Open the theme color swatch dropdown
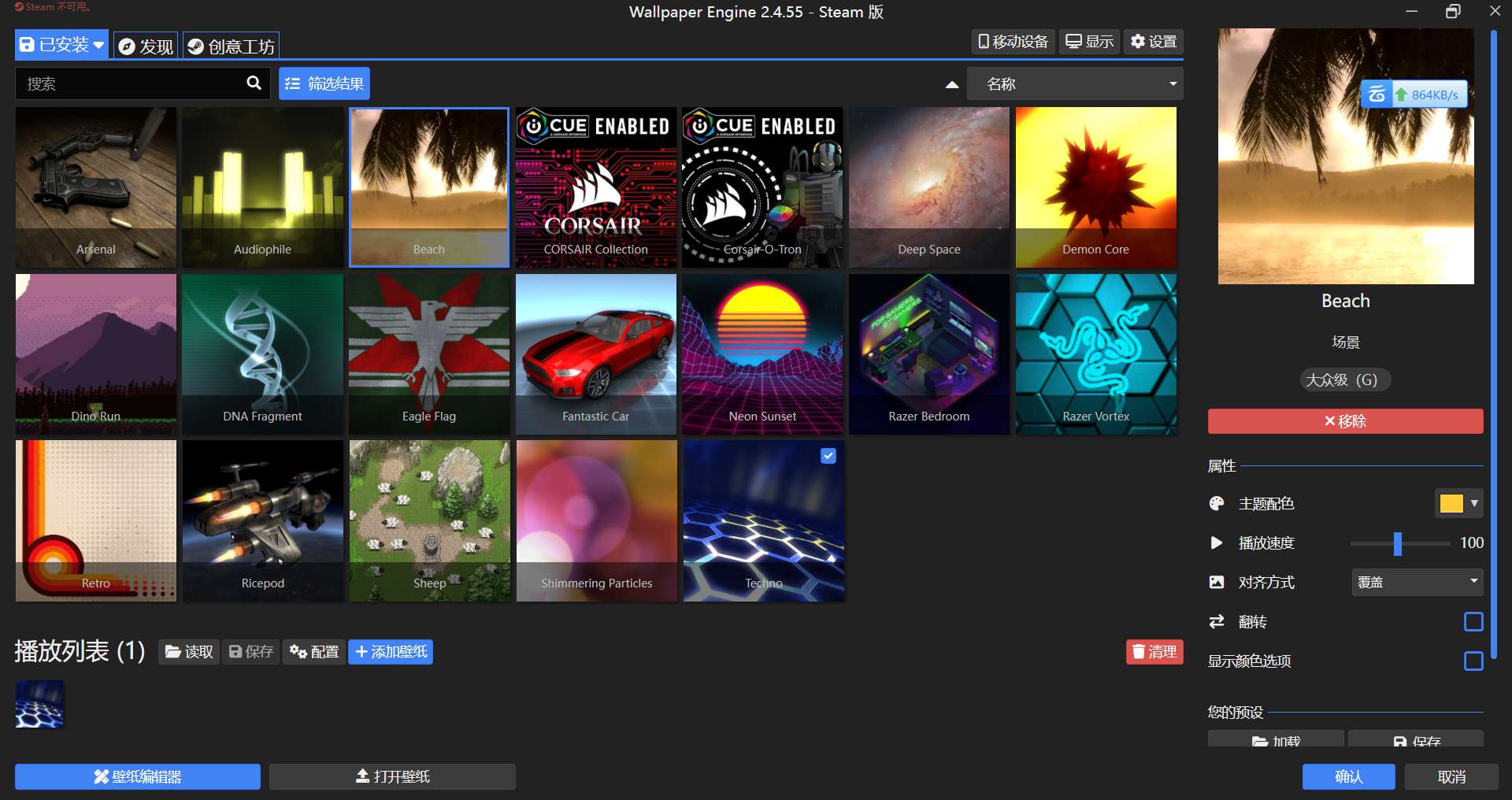The image size is (1512, 800). [1458, 503]
